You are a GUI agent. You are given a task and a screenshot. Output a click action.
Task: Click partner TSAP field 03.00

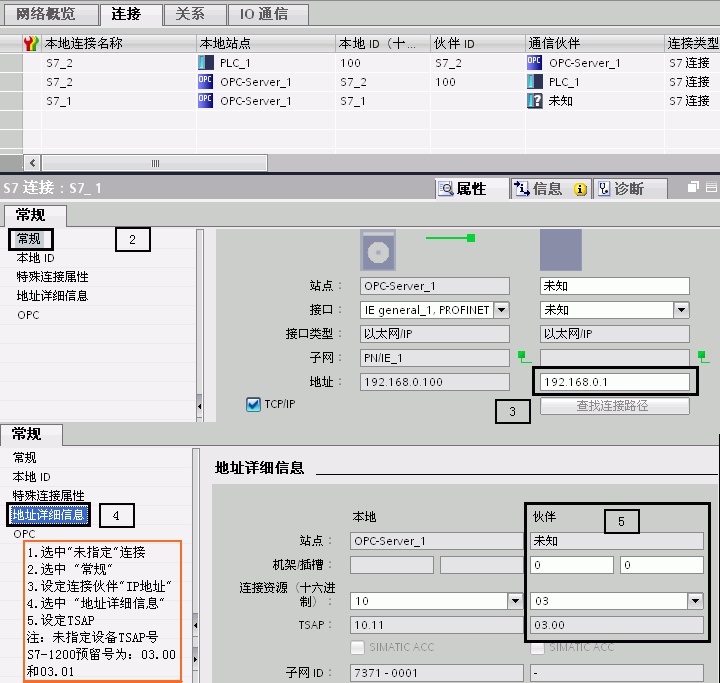(617, 625)
